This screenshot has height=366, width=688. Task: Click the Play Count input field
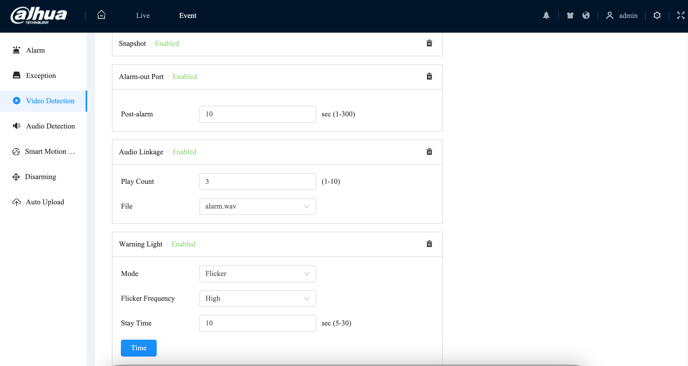point(258,181)
